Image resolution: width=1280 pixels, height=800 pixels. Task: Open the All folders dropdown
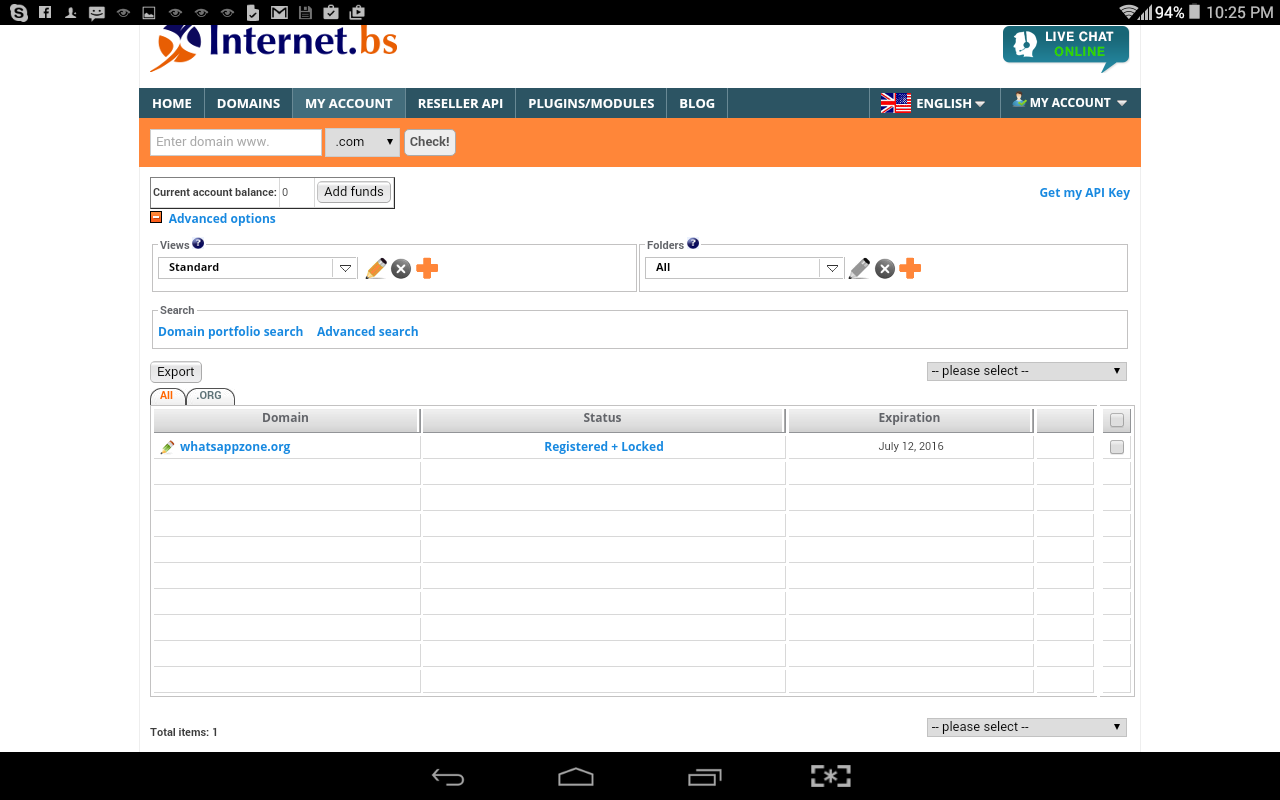(745, 268)
